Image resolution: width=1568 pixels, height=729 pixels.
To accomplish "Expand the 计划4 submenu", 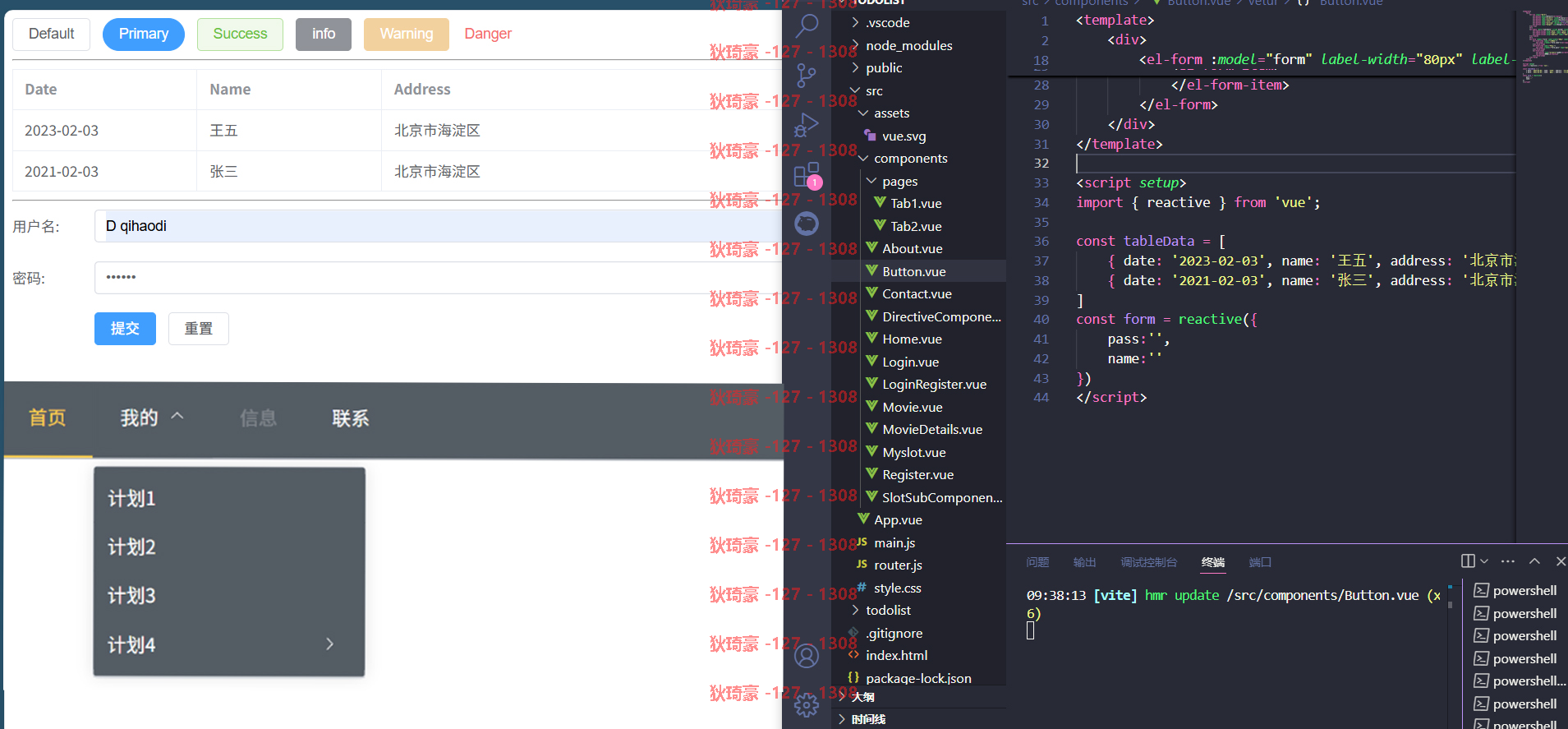I will coord(229,644).
